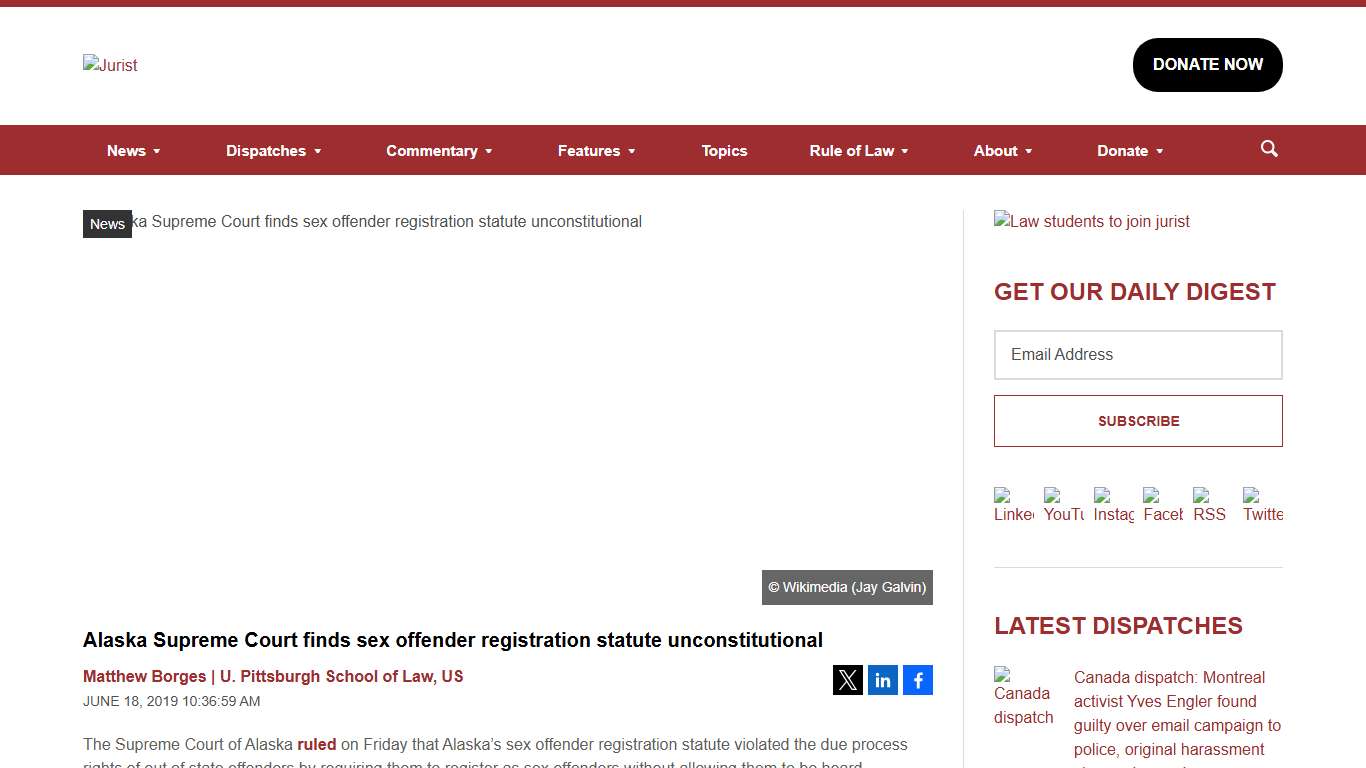
Task: Open the Rule of Law menu
Action: click(x=858, y=151)
